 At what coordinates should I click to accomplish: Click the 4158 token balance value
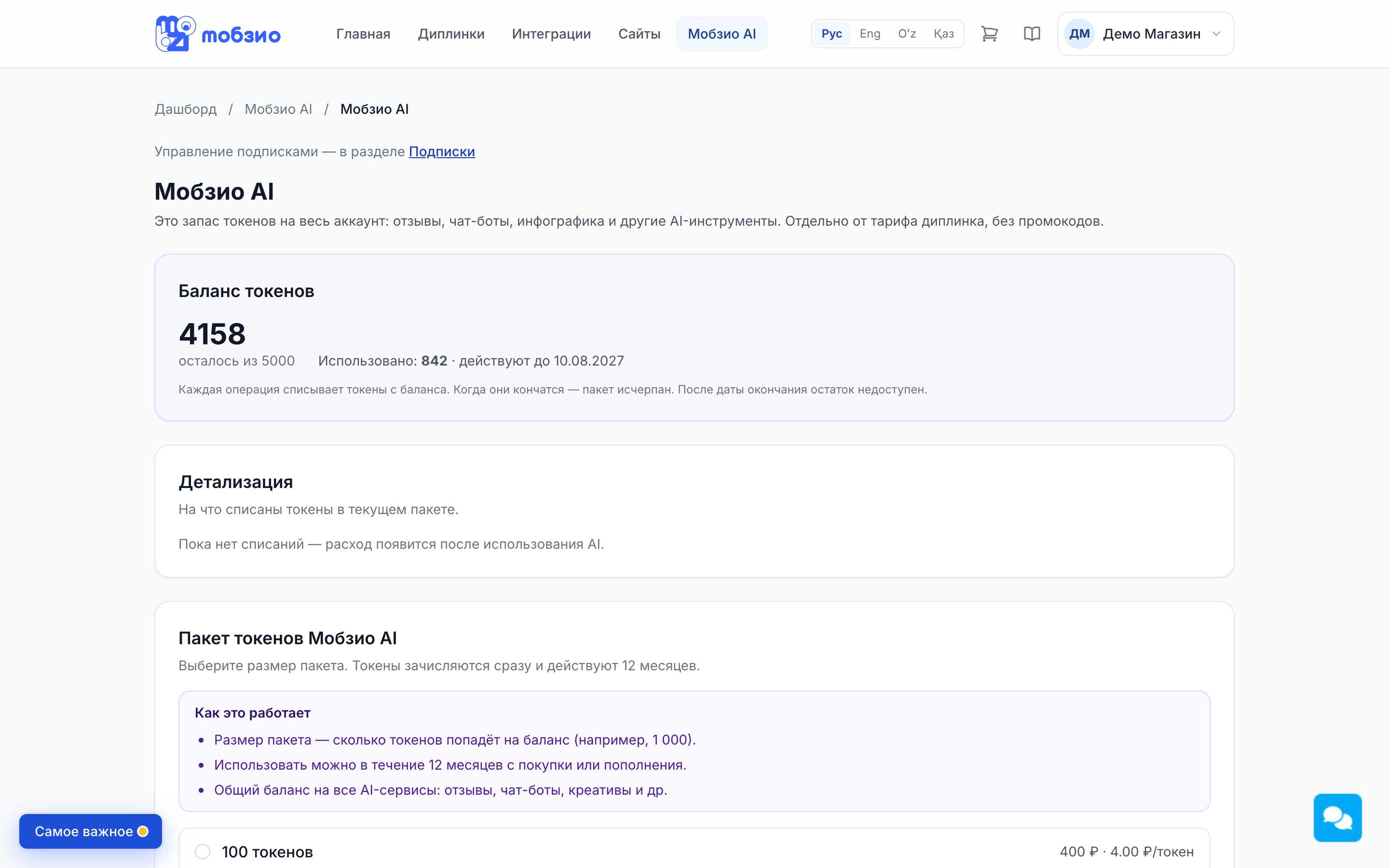[x=212, y=334]
